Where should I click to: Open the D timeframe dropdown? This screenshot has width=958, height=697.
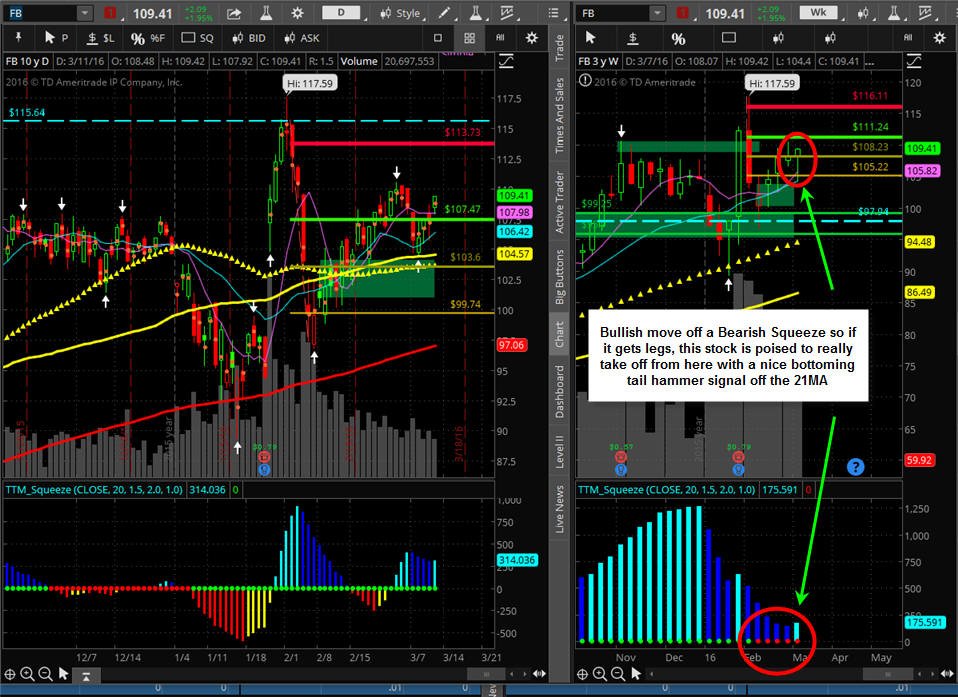click(x=341, y=13)
